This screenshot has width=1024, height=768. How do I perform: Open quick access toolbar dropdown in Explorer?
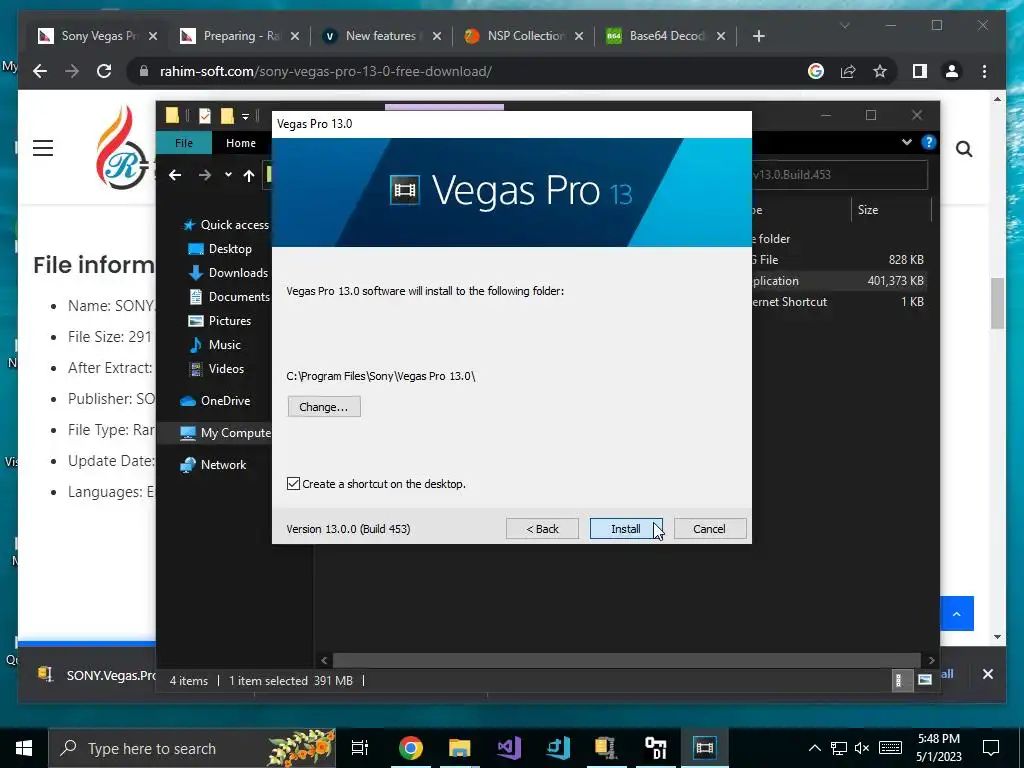[246, 117]
